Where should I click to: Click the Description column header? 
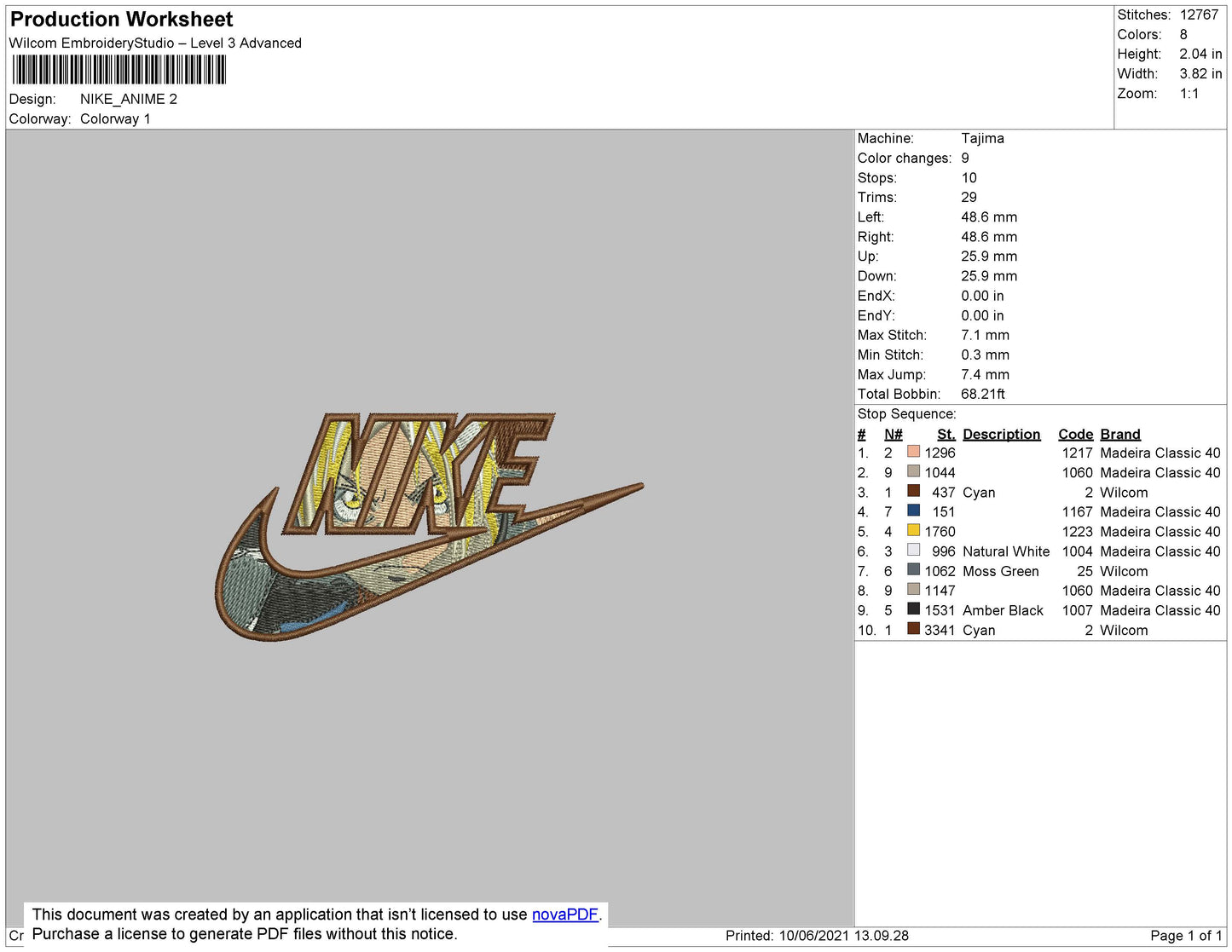point(1001,434)
